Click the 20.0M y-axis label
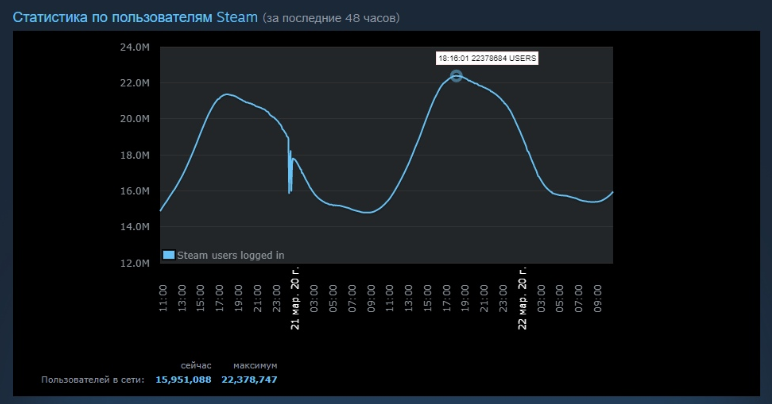Image resolution: width=772 pixels, height=404 pixels. [x=134, y=119]
